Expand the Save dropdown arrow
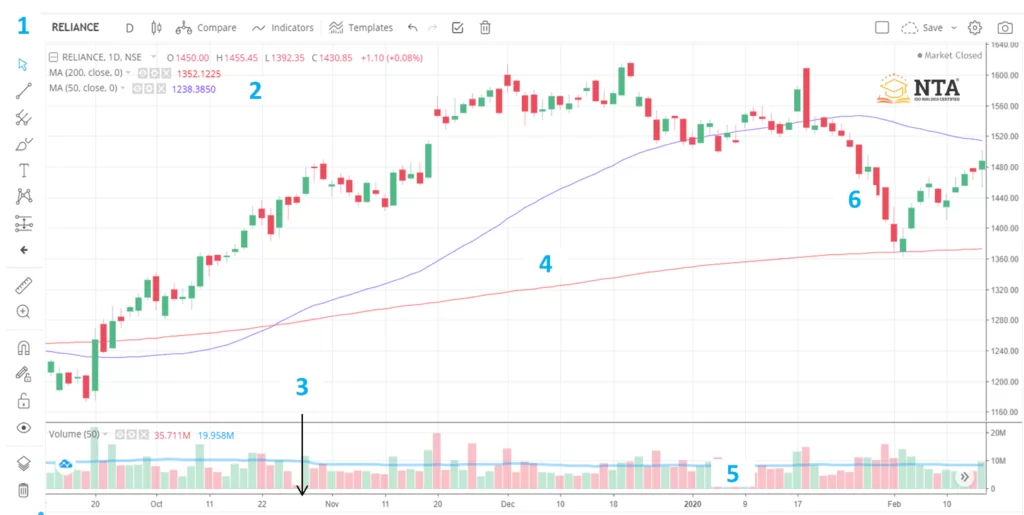This screenshot has height=515, width=1024. click(953, 28)
